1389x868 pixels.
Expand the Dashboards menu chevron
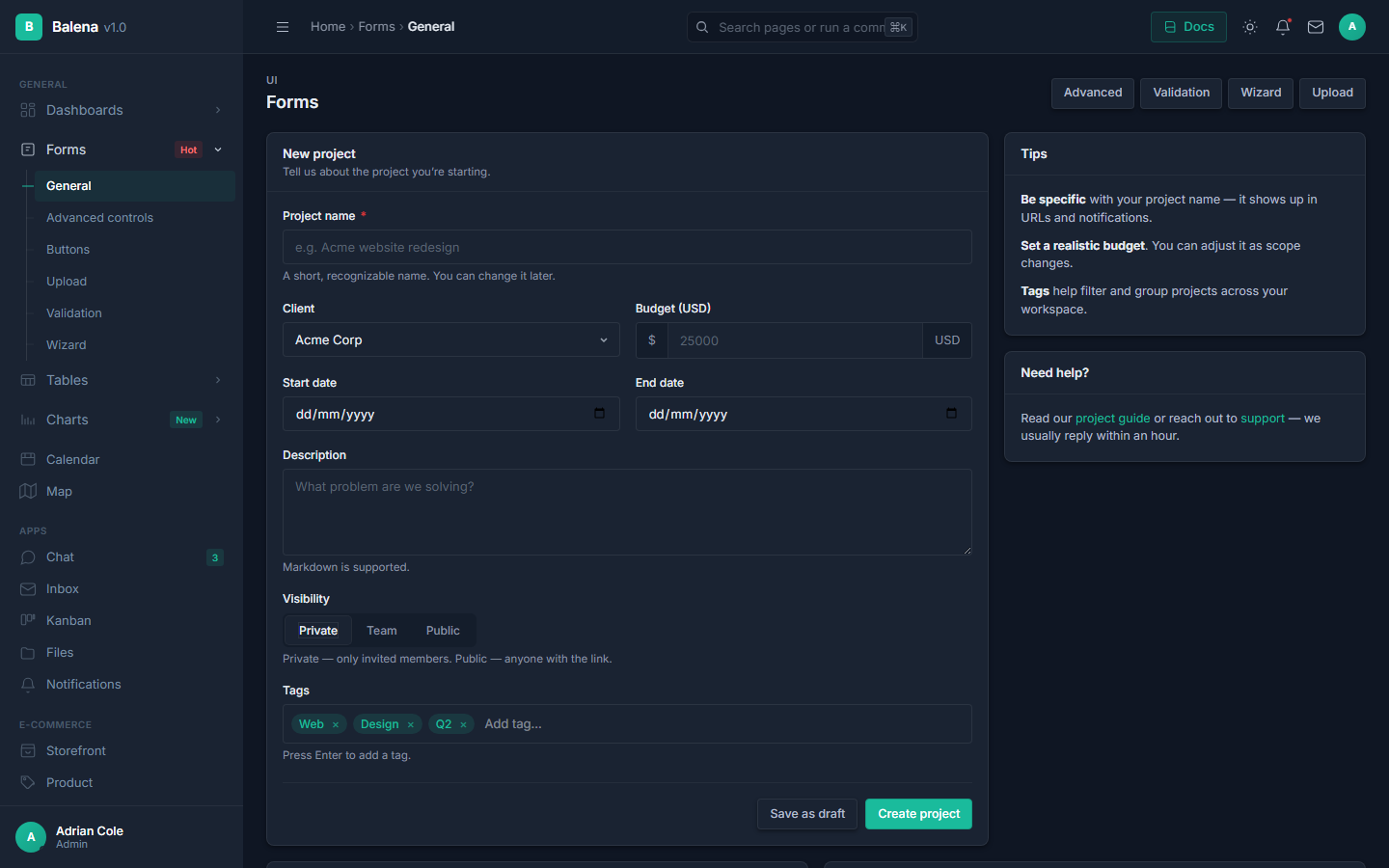[x=218, y=110]
